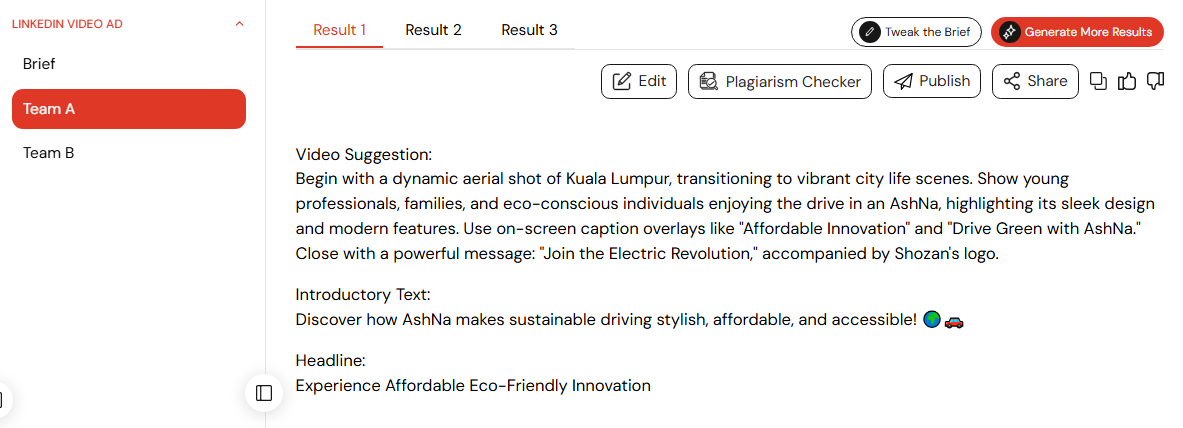Click the pencil icon in Tweak the Brief

click(870, 32)
